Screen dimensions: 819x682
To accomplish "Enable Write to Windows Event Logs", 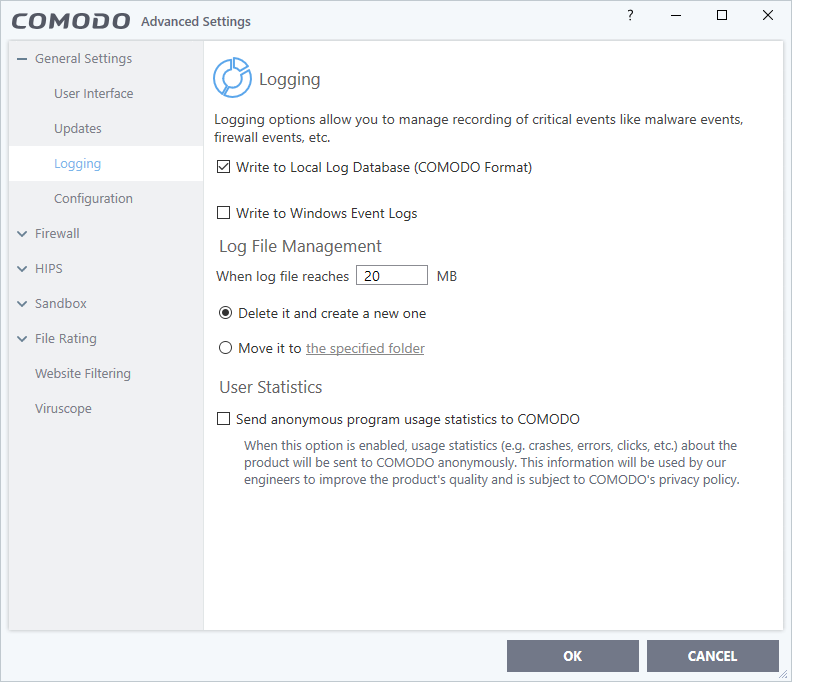I will [x=224, y=213].
